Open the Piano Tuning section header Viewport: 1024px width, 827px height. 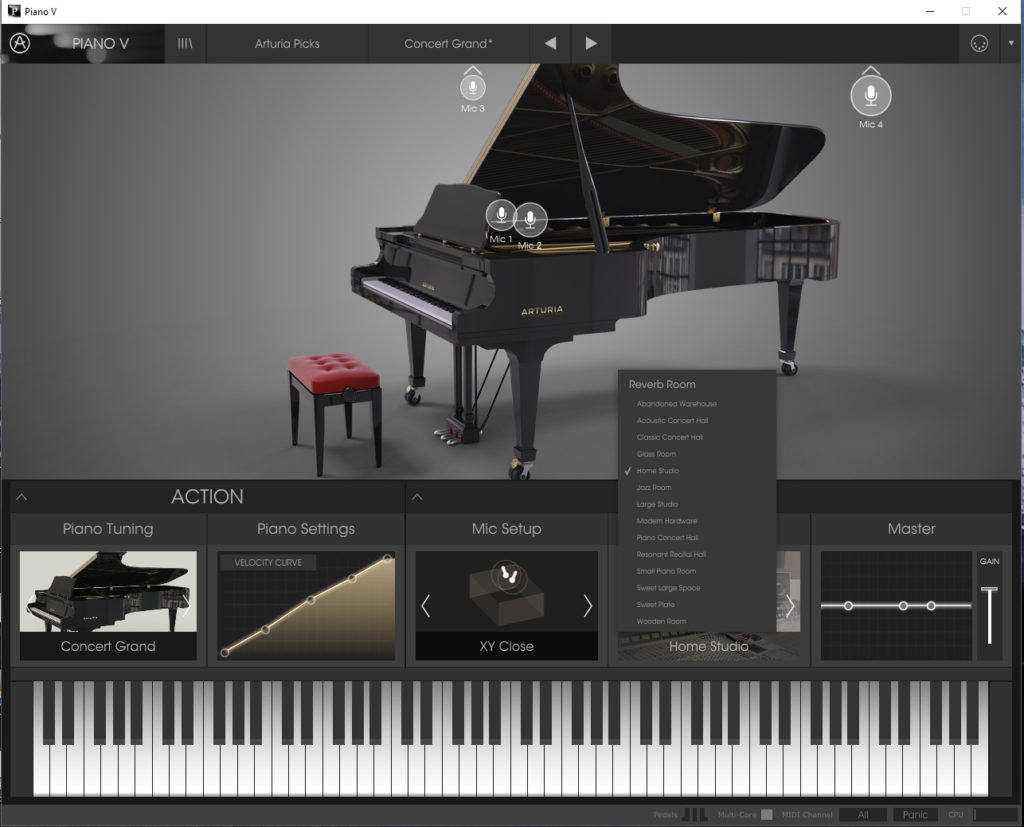tap(108, 529)
